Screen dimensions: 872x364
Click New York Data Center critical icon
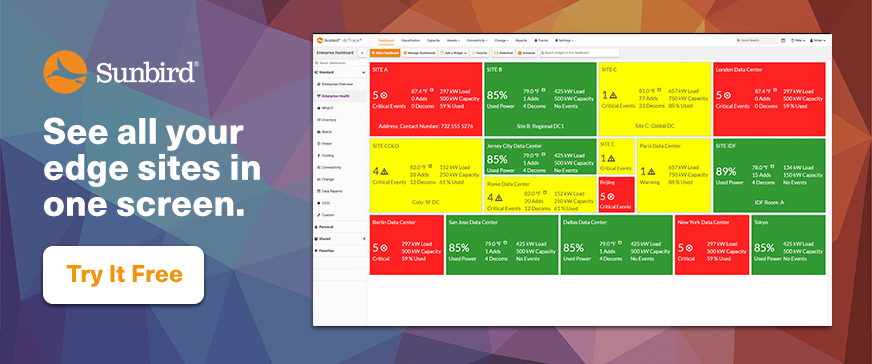[688, 248]
